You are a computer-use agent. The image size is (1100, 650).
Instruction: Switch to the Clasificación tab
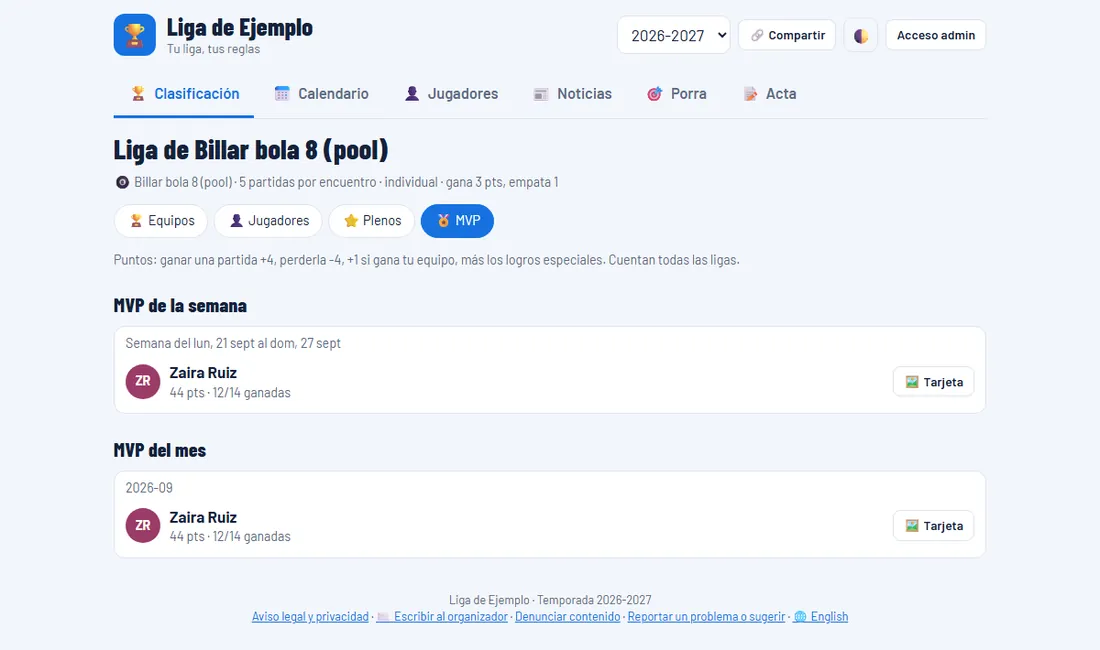[x=184, y=94]
